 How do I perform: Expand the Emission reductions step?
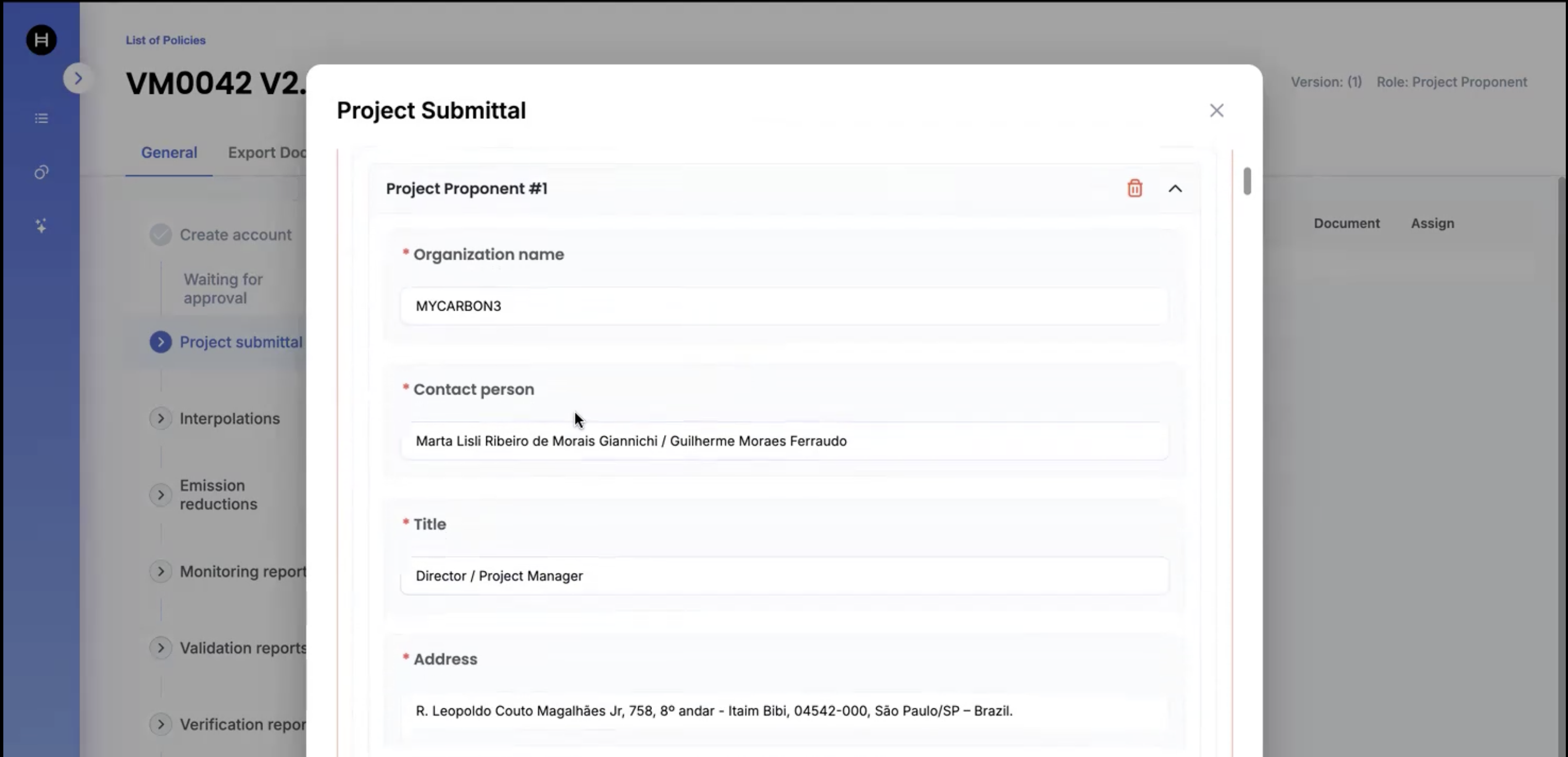point(161,495)
